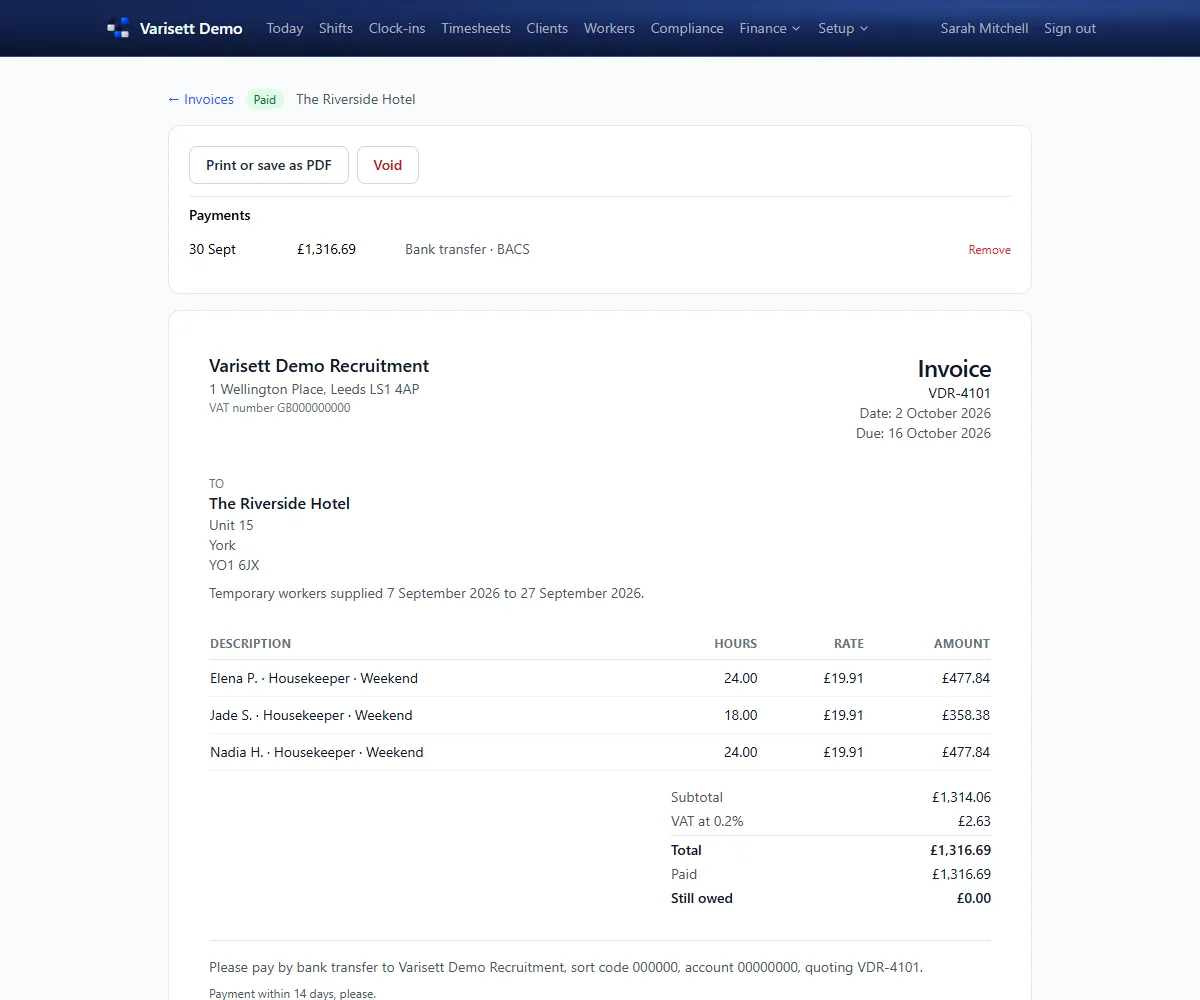Viewport: 1200px width, 1000px height.
Task: Expand the Finance dropdown menu
Action: (x=770, y=28)
